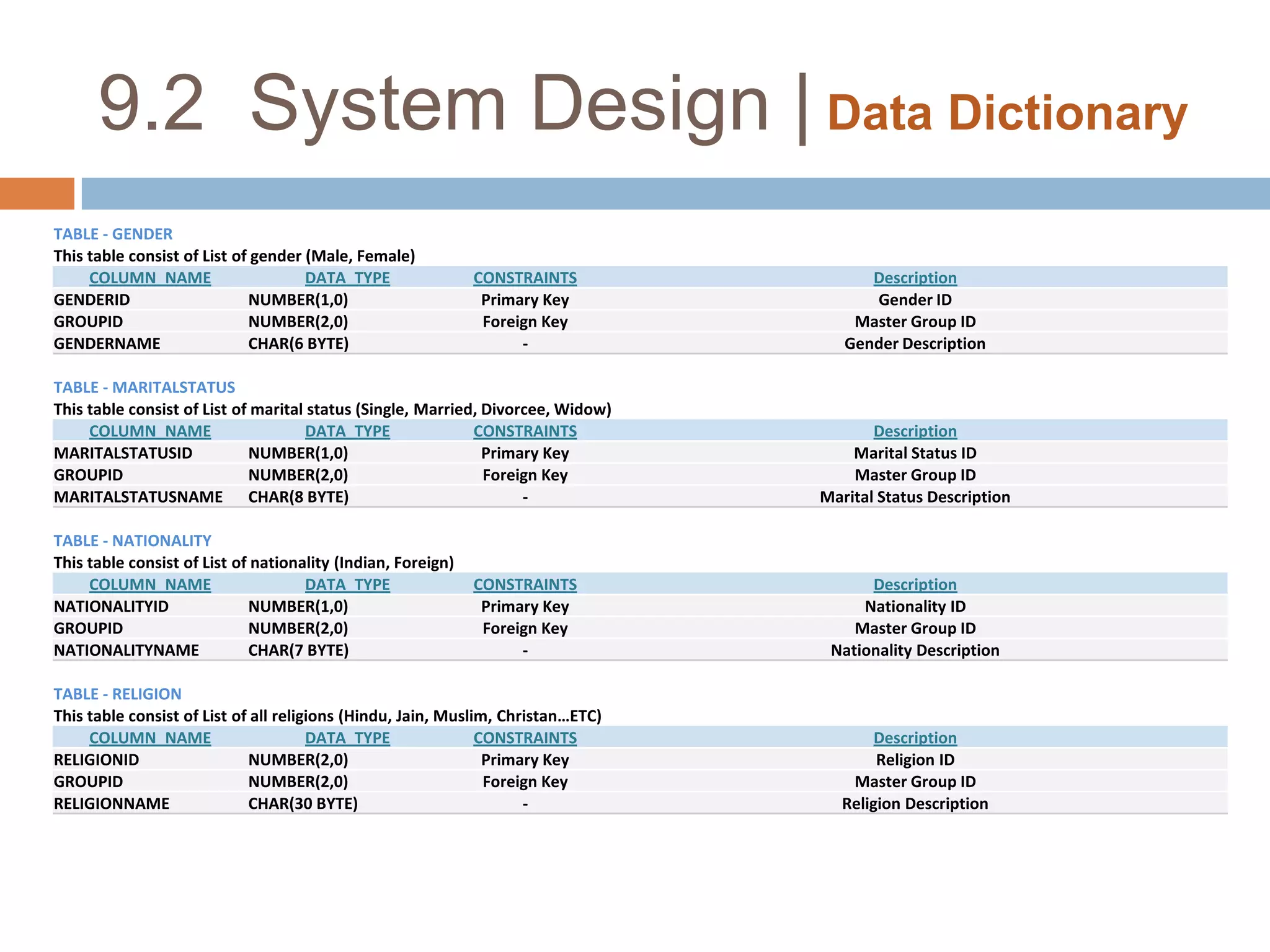Click Primary Key in the GENDERID row
This screenshot has height=952, width=1270.
525,300
